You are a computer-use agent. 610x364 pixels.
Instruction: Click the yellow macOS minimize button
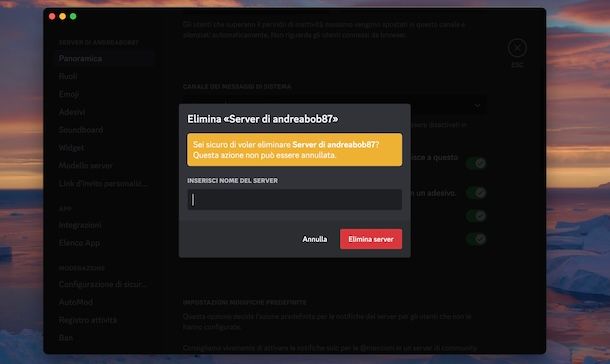(63, 16)
